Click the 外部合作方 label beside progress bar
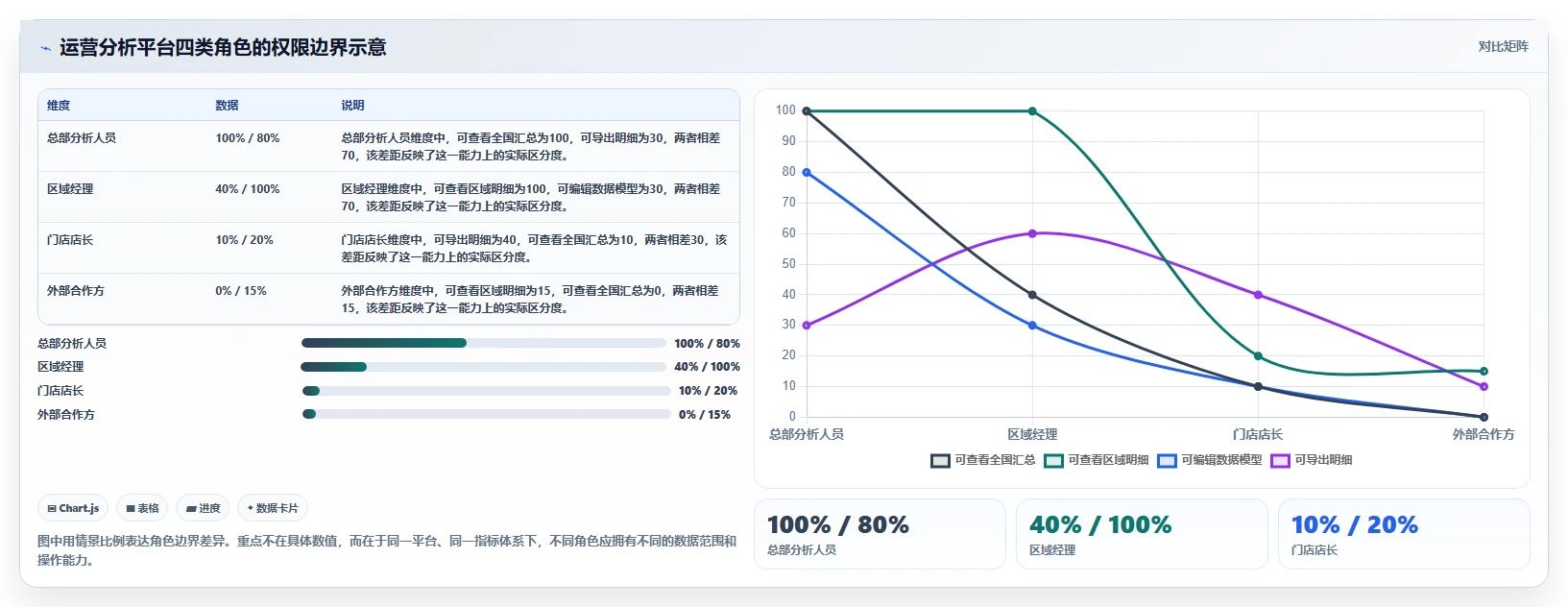The image size is (1568, 607). (x=66, y=415)
